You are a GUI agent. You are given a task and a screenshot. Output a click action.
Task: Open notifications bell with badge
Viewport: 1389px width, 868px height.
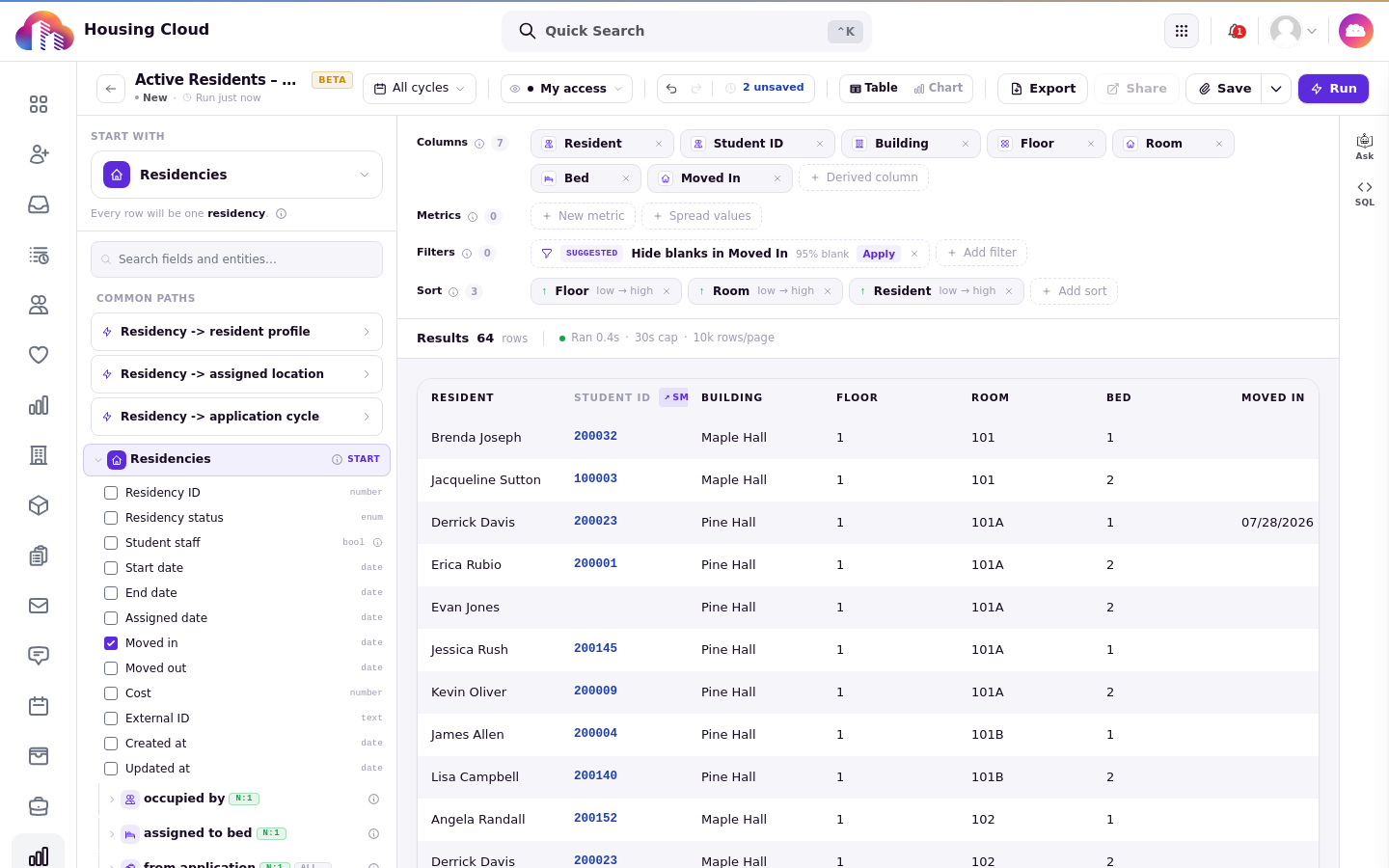tap(1236, 31)
